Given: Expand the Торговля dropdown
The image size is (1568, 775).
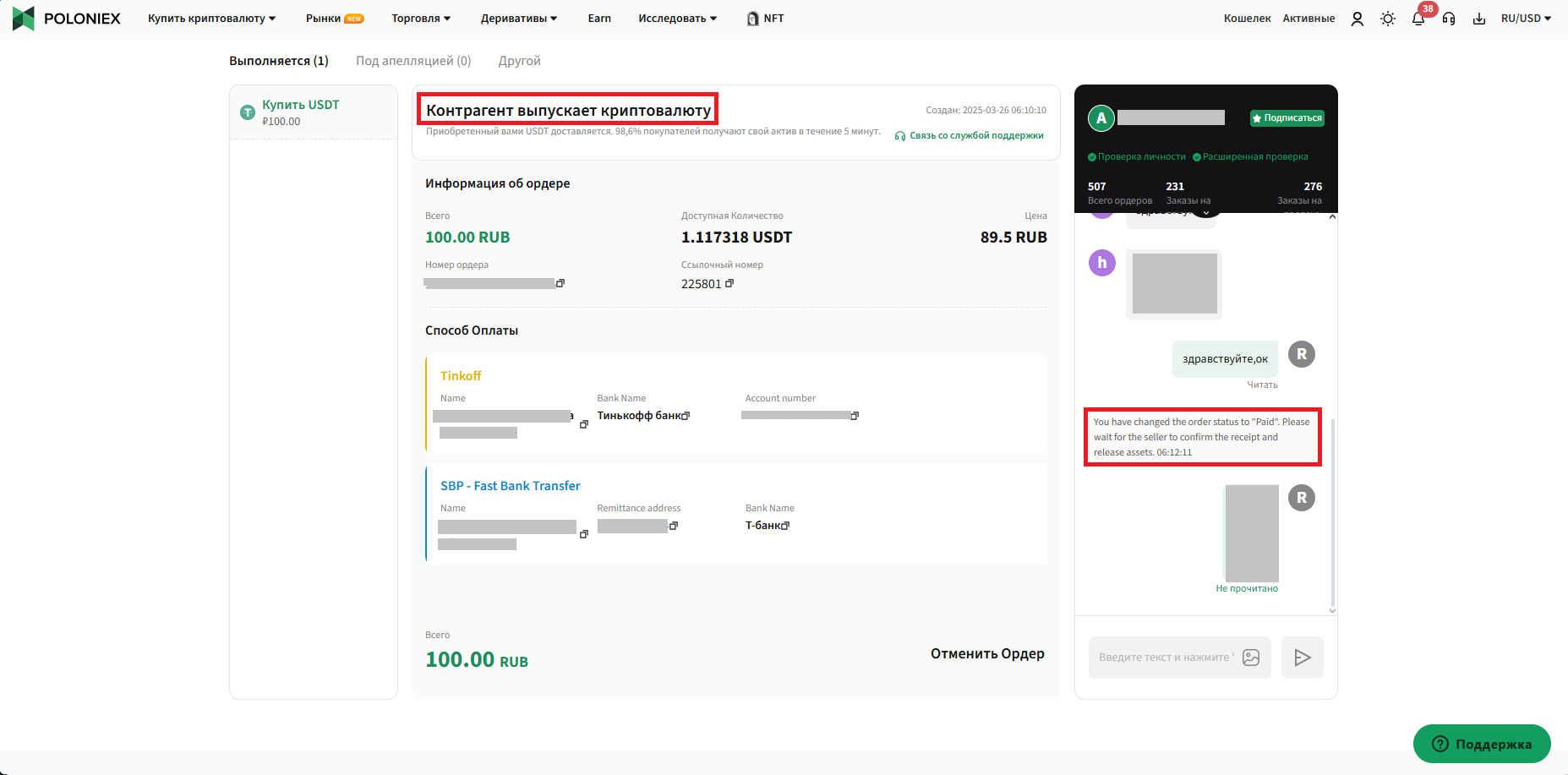Looking at the screenshot, I should 421,19.
